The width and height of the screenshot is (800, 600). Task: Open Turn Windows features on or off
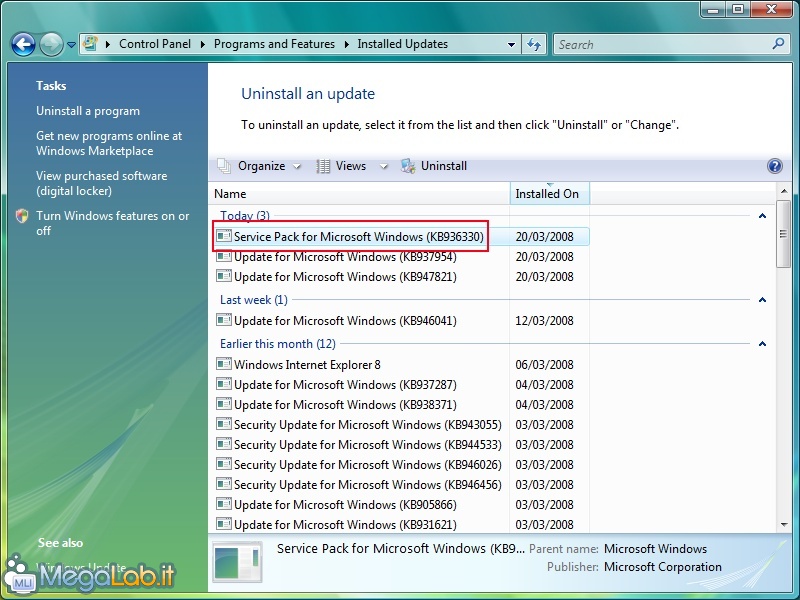[112, 223]
